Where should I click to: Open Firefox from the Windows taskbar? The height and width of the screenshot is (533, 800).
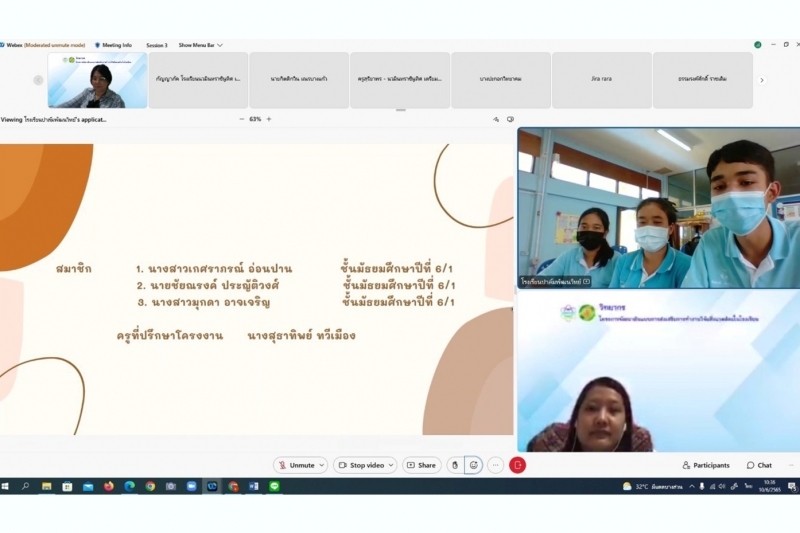[x=108, y=486]
